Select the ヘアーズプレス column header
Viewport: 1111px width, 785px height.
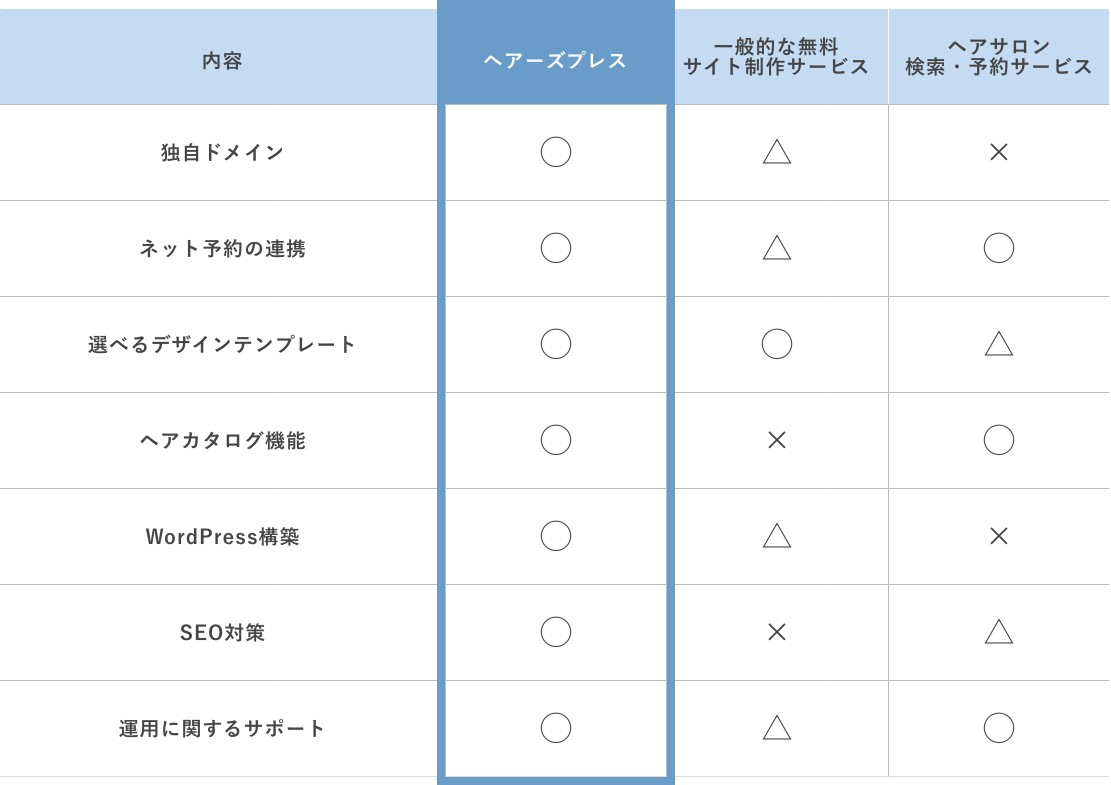click(556, 61)
